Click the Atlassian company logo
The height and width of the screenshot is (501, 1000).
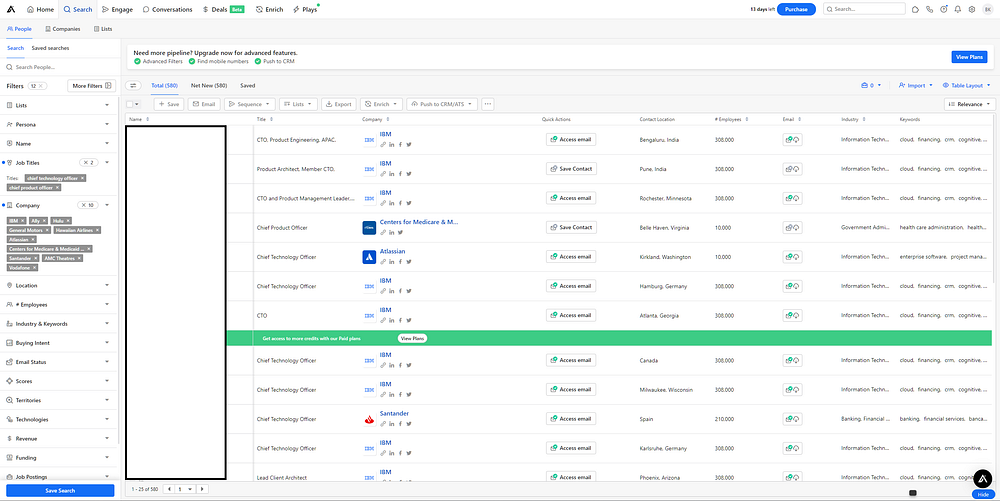(369, 257)
